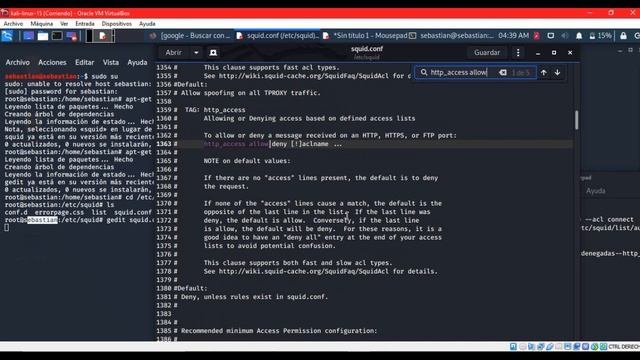Create a new document with gedit's icon
This screenshot has width=640, height=360.
[213, 52]
